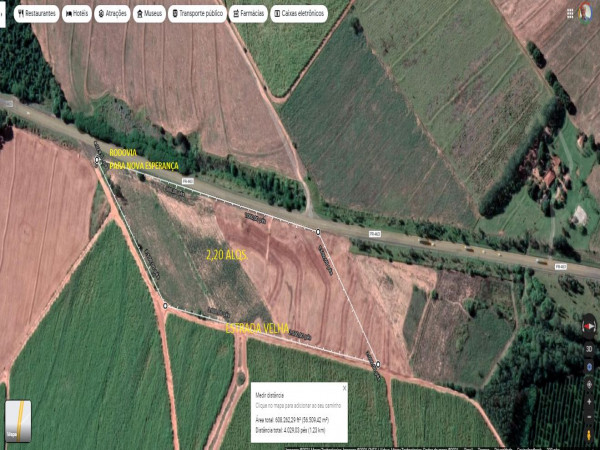Click the bottom-right measurement endpoint
This screenshot has width=600, height=450.
click(377, 364)
